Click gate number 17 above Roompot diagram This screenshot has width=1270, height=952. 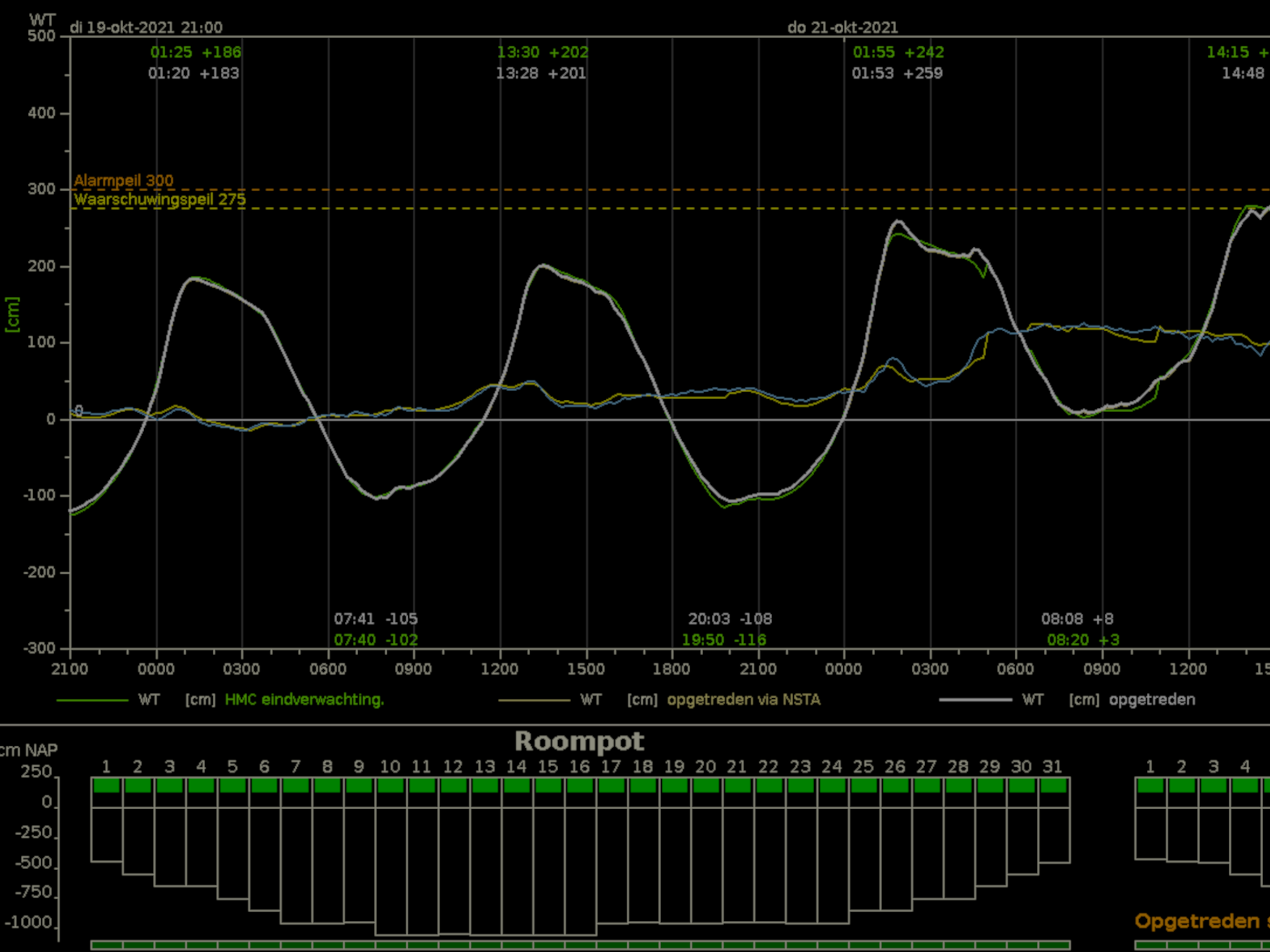coord(611,767)
